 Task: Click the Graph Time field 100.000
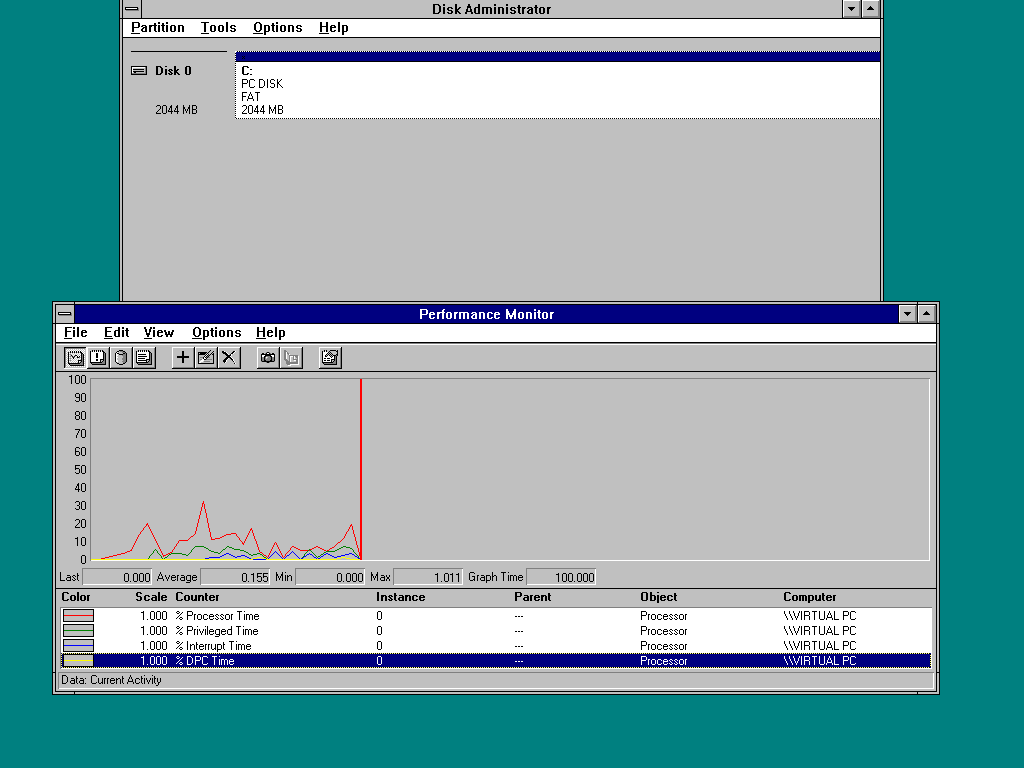561,577
